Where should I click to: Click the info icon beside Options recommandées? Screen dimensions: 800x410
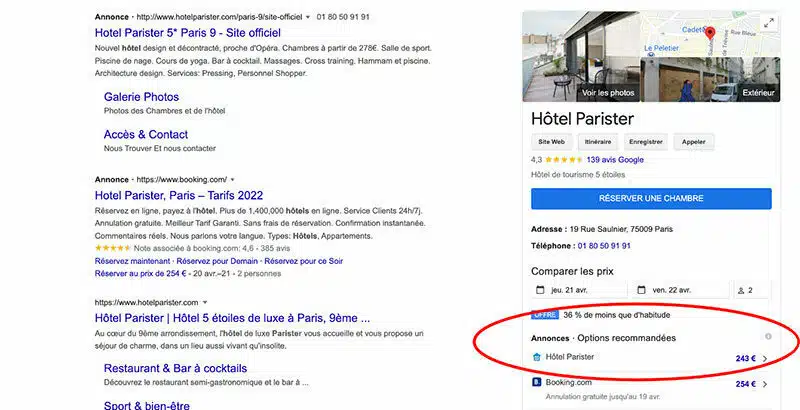[768, 337]
